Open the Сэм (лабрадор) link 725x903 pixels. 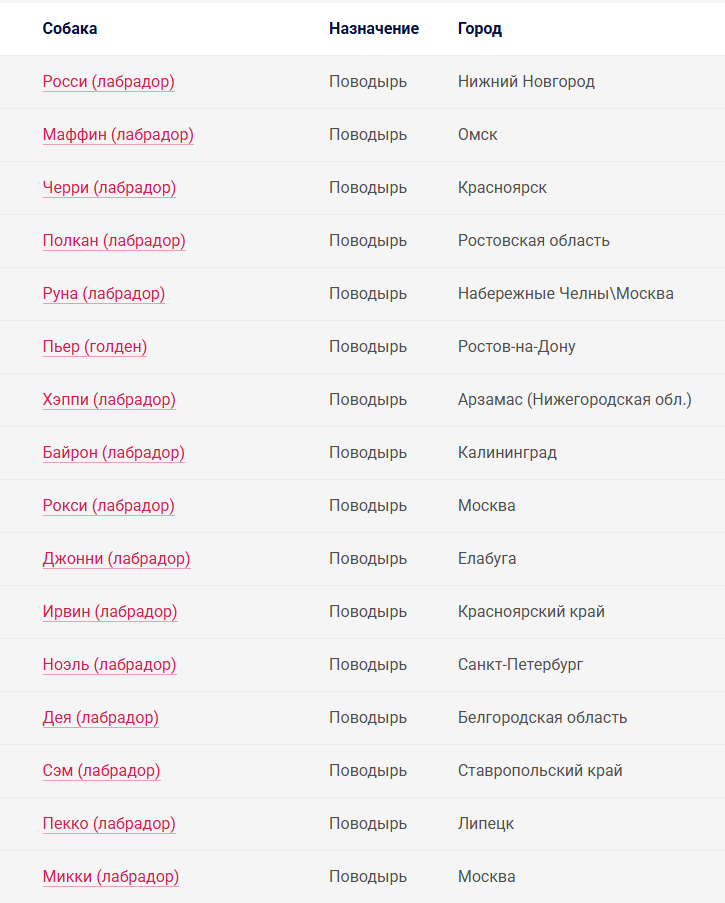101,771
